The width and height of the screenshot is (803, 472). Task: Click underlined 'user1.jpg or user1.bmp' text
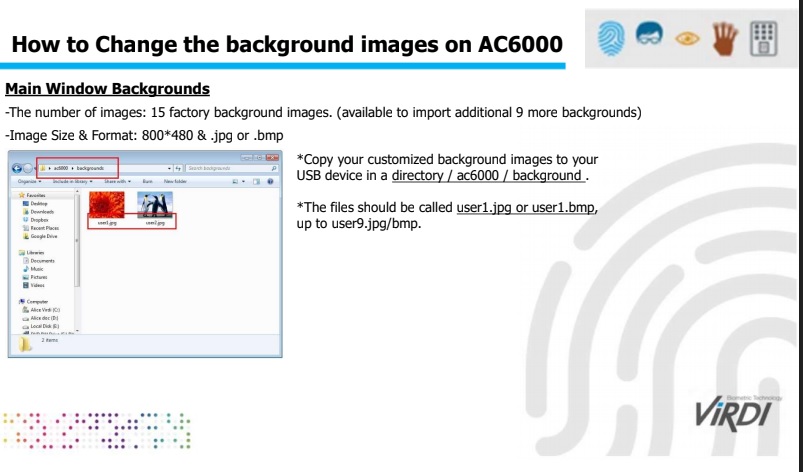[x=525, y=207]
